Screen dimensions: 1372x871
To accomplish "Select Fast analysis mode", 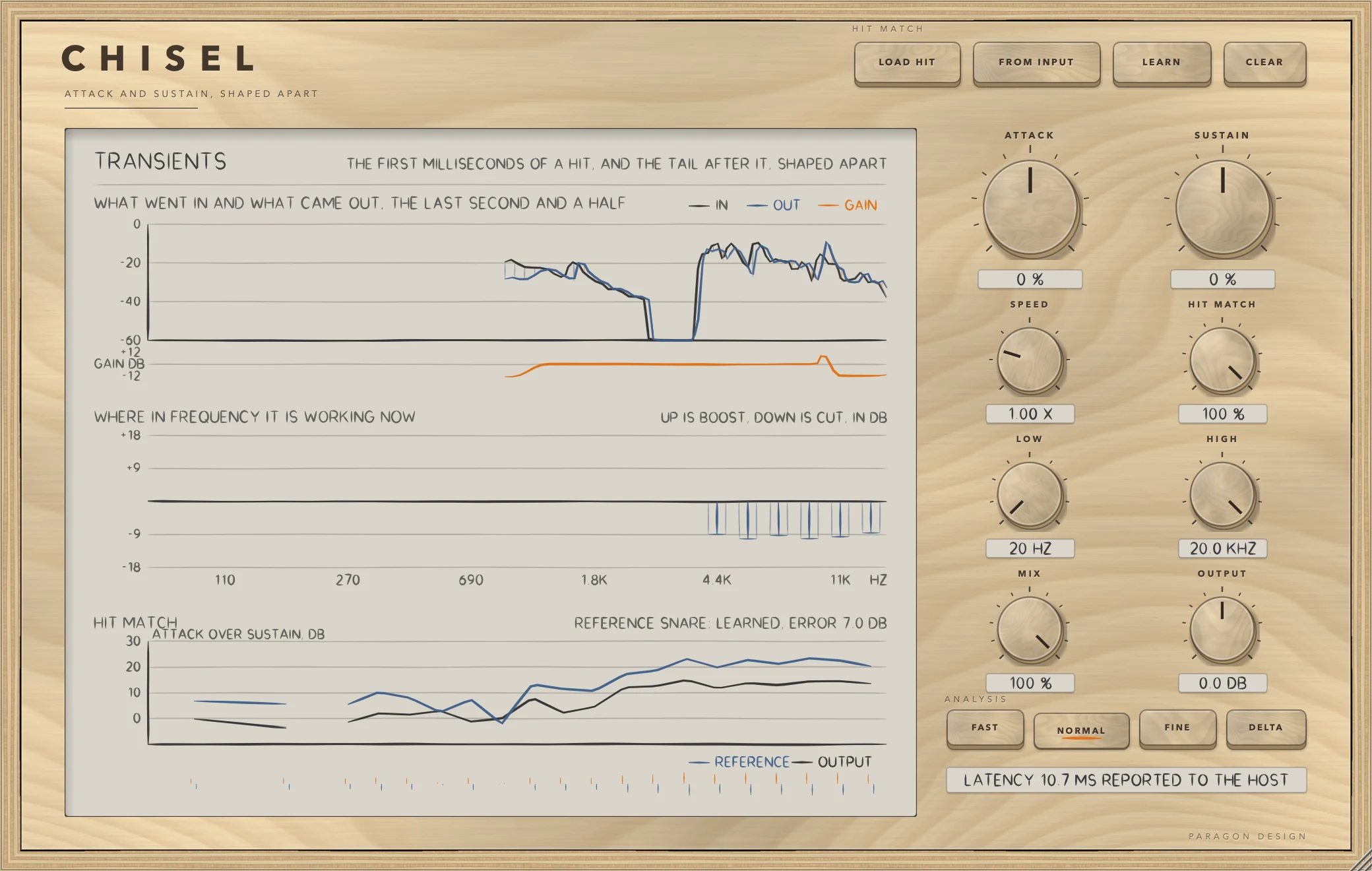I will click(985, 728).
